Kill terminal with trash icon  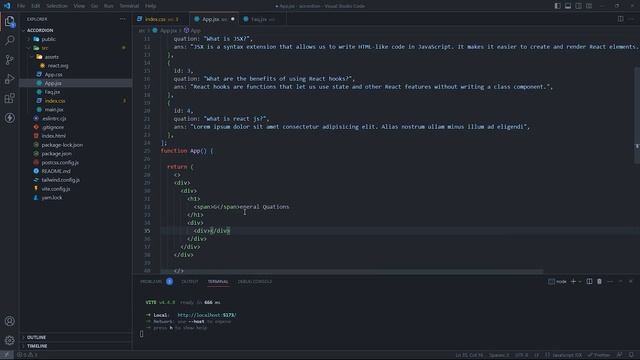click(x=599, y=281)
